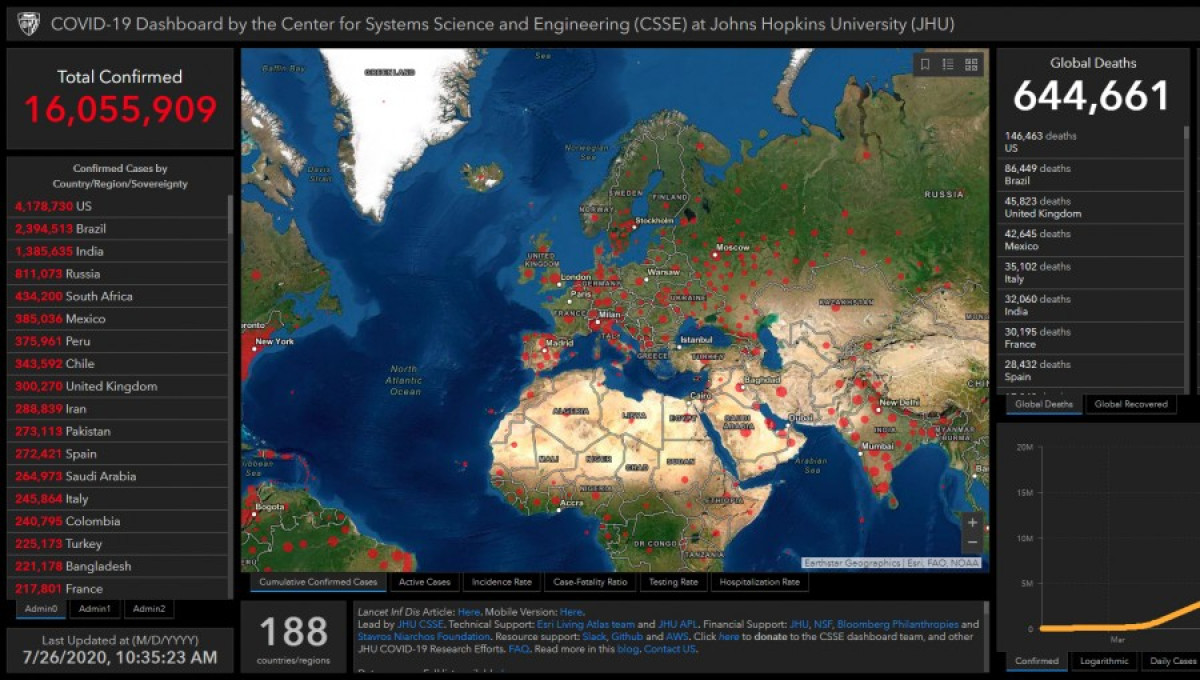Select the Incidence Rate tab

502,582
